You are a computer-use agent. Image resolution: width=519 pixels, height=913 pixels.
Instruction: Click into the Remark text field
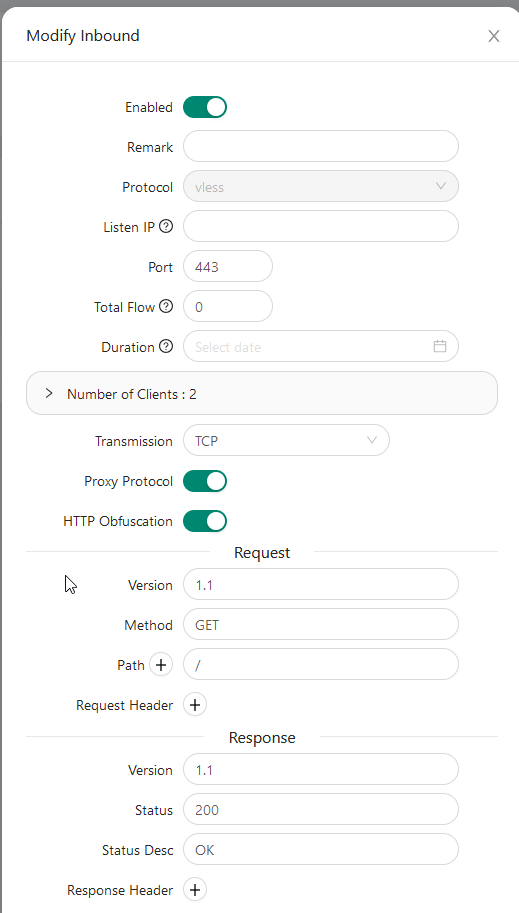[x=321, y=146]
